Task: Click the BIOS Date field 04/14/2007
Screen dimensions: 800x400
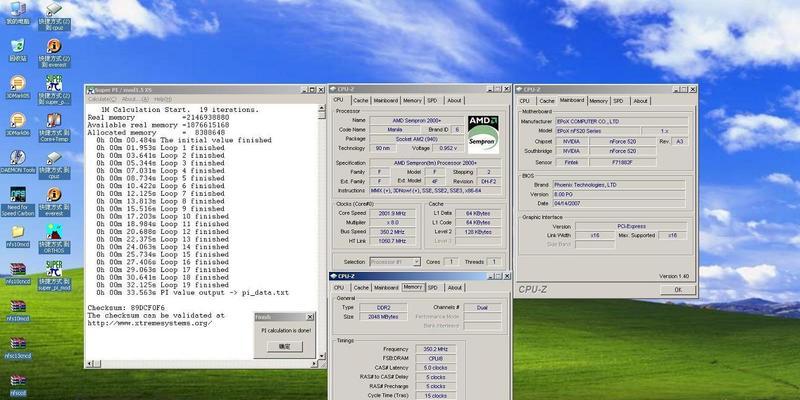Action: [x=619, y=203]
